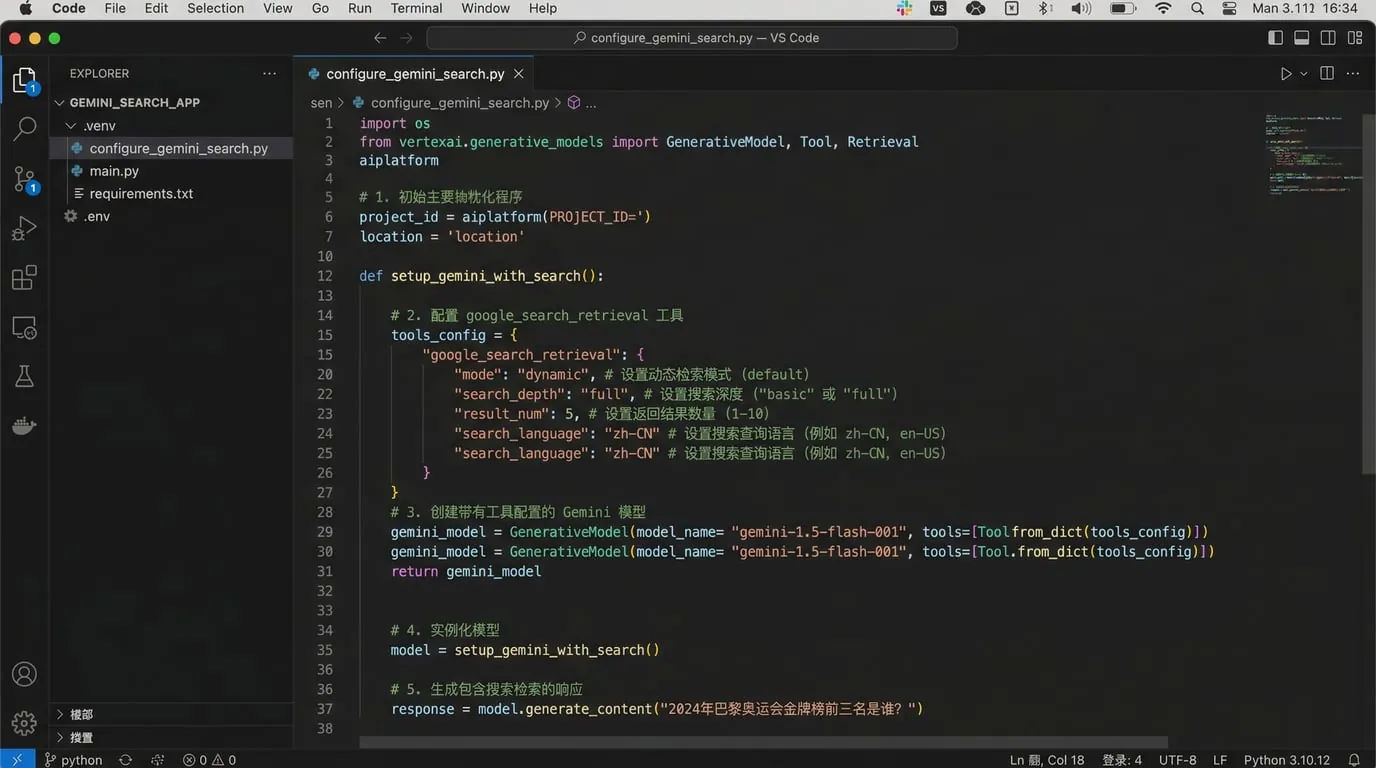
Task: Open the Search view in activity bar
Action: [25, 128]
